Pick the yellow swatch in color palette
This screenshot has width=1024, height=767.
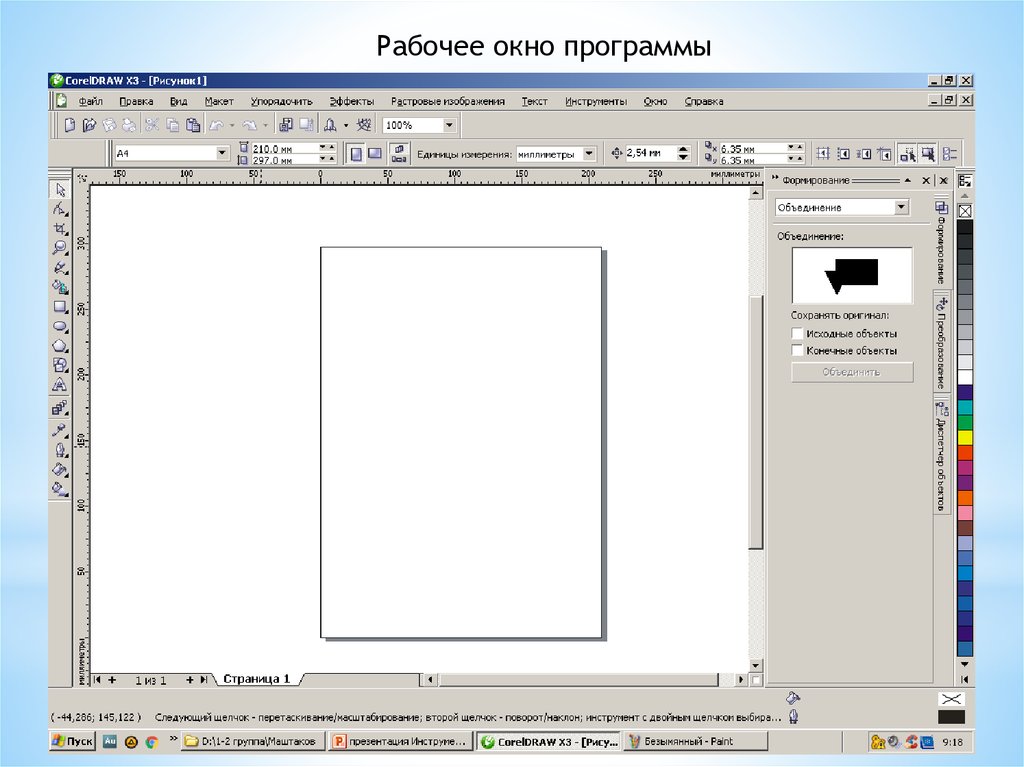tap(965, 437)
